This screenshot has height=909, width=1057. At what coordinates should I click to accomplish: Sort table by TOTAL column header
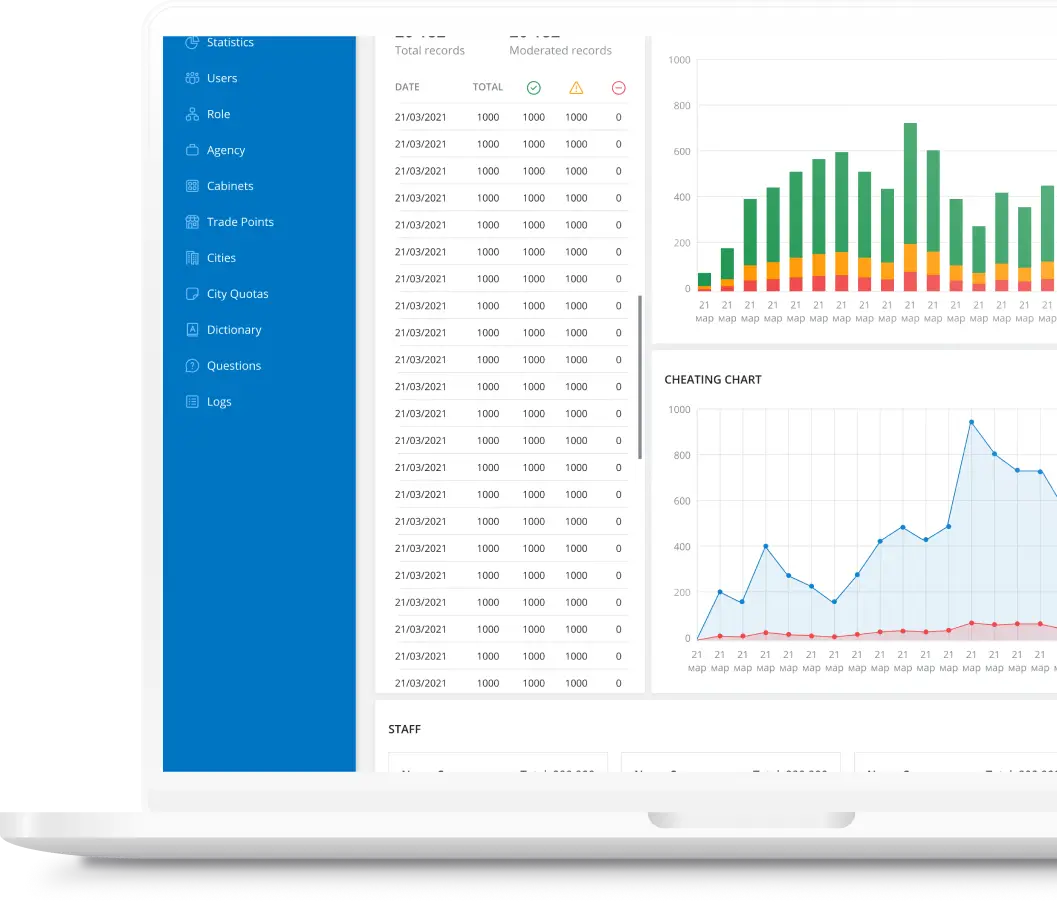tap(488, 87)
